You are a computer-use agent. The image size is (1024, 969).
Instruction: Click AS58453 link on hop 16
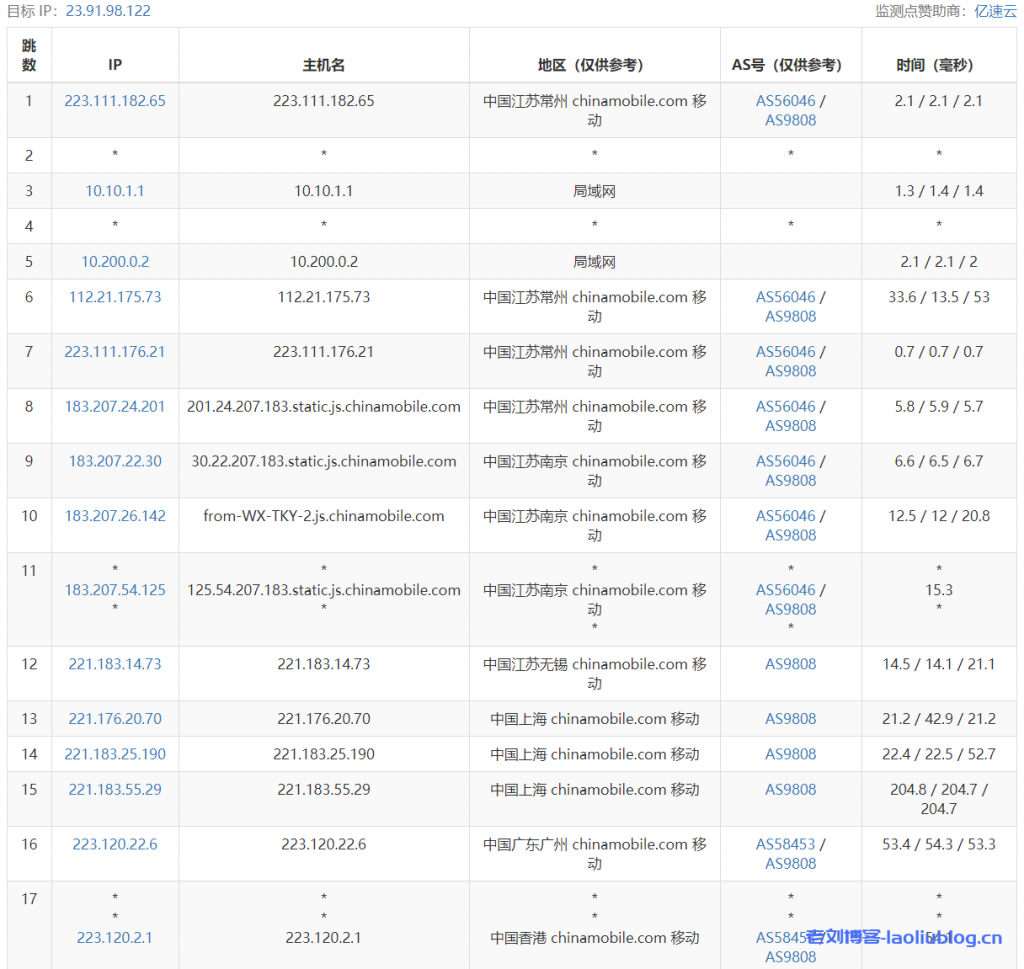[785, 844]
